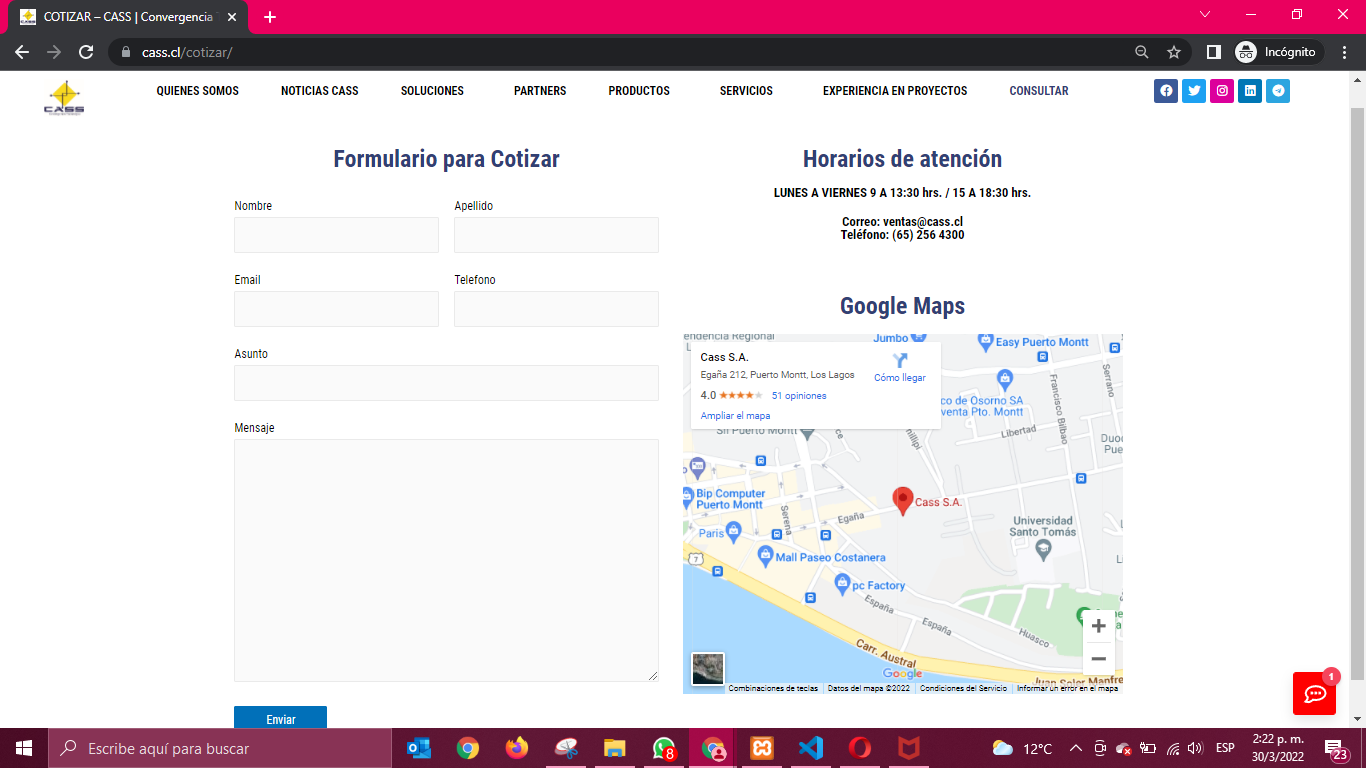This screenshot has width=1366, height=768.
Task: Zoom out on the Google map
Action: (x=1098, y=658)
